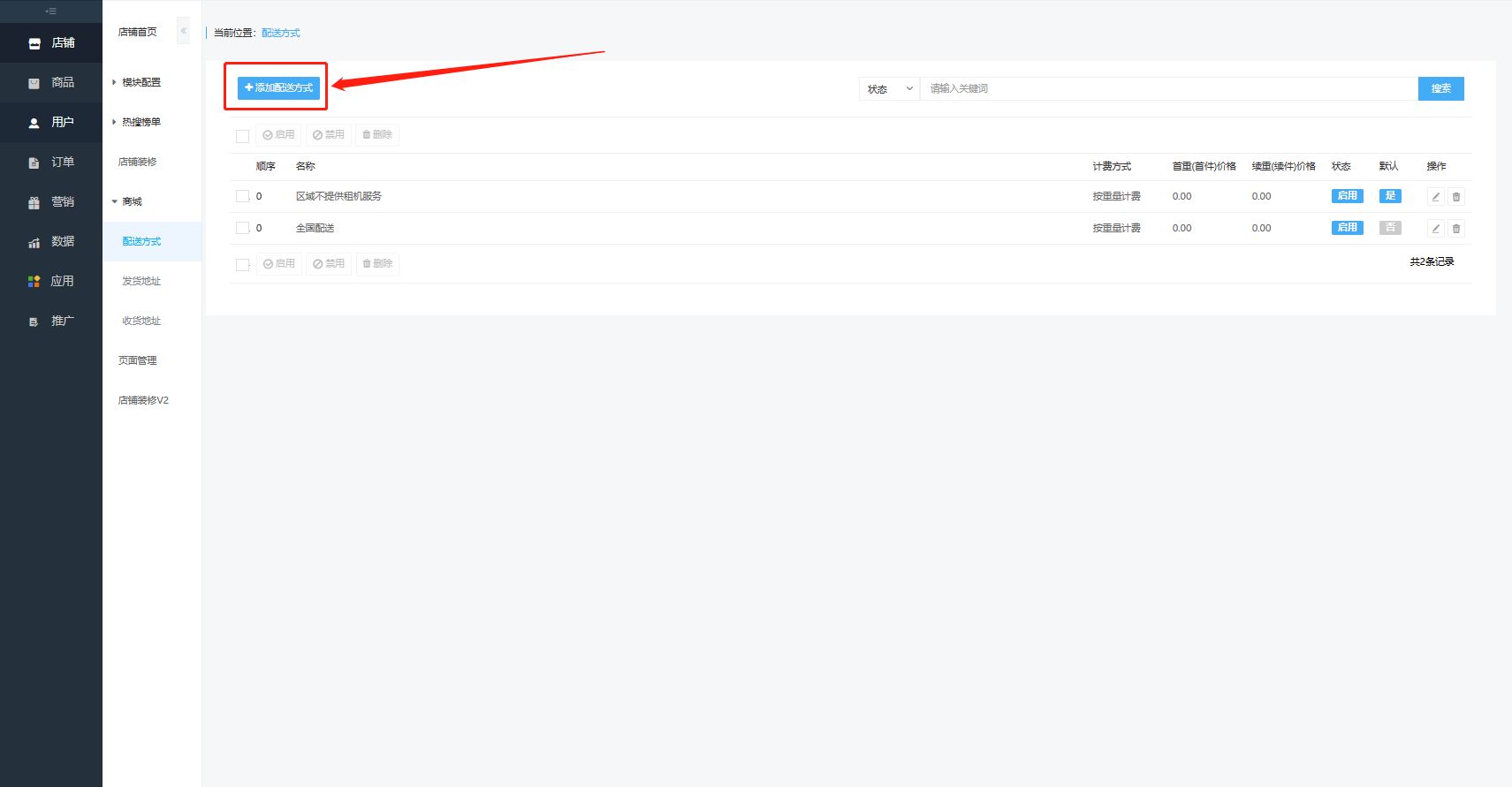Viewport: 1512px width, 787px height.
Task: Follow the 配送方式 breadcrumb link
Action: coord(281,33)
